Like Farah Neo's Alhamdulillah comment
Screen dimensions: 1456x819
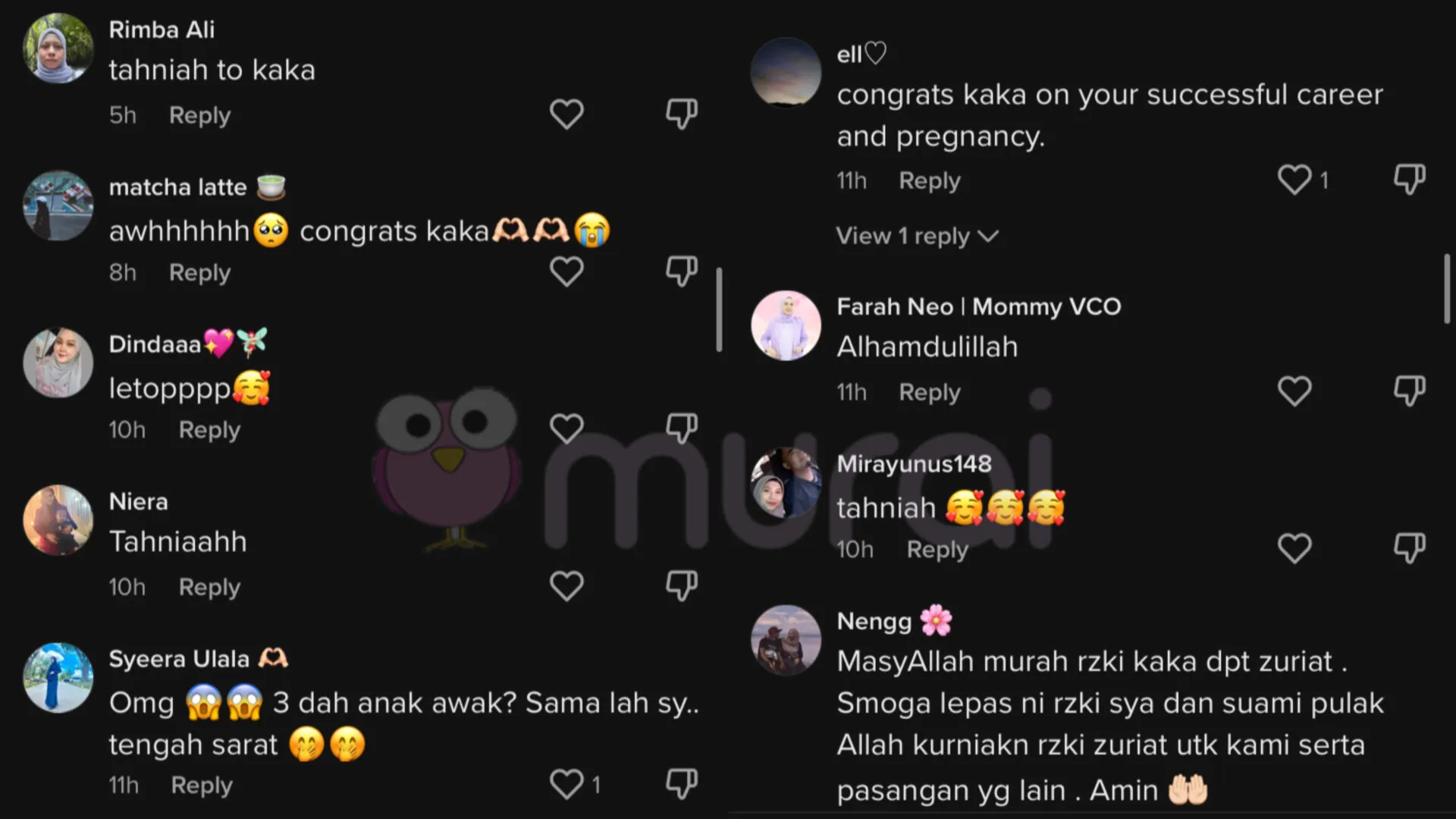(1294, 391)
